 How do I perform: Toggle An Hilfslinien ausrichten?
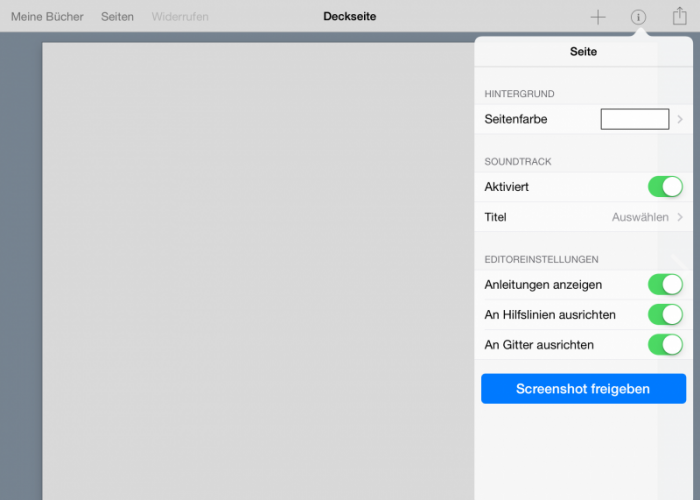tap(665, 315)
